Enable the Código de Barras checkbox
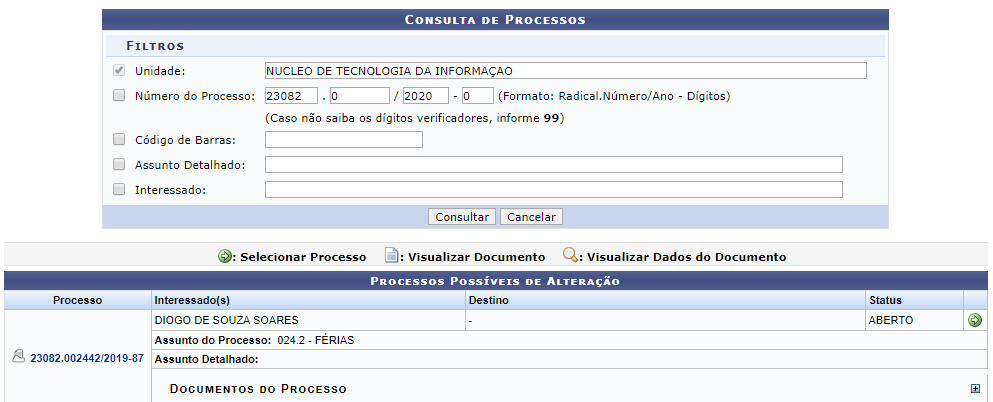Image resolution: width=993 pixels, height=402 pixels. pos(118,139)
